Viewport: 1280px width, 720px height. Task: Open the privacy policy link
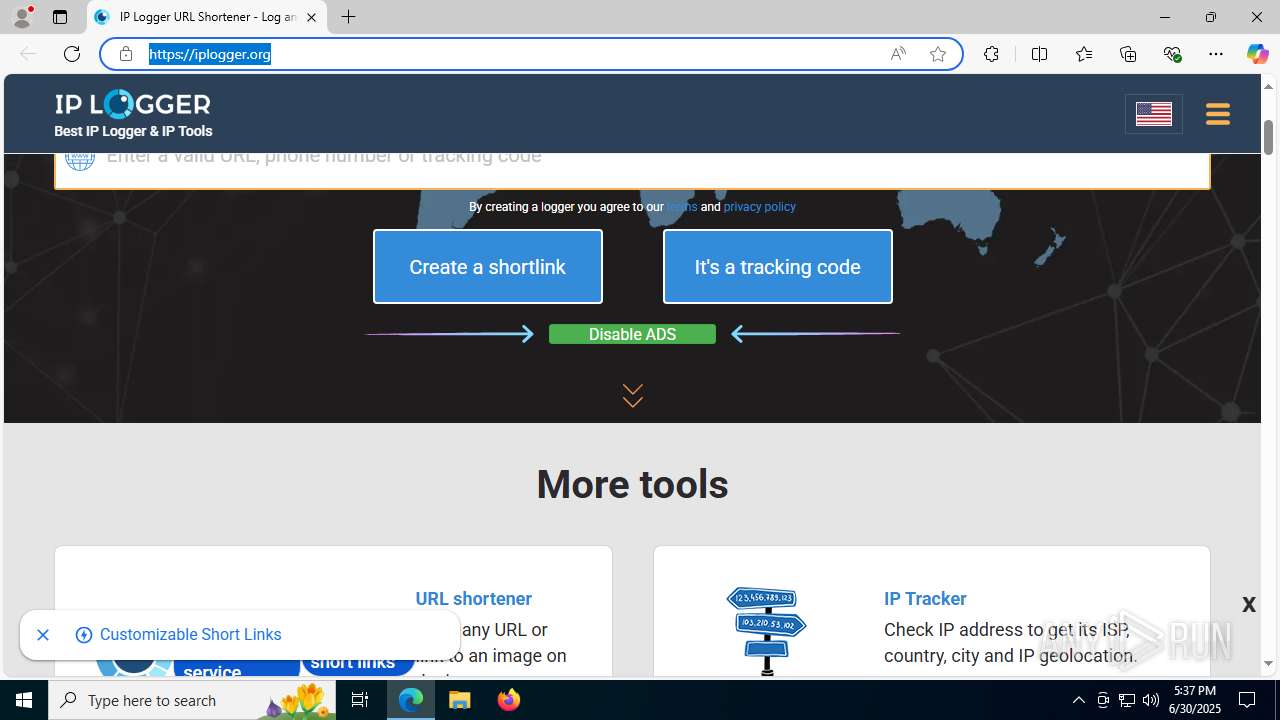[759, 207]
